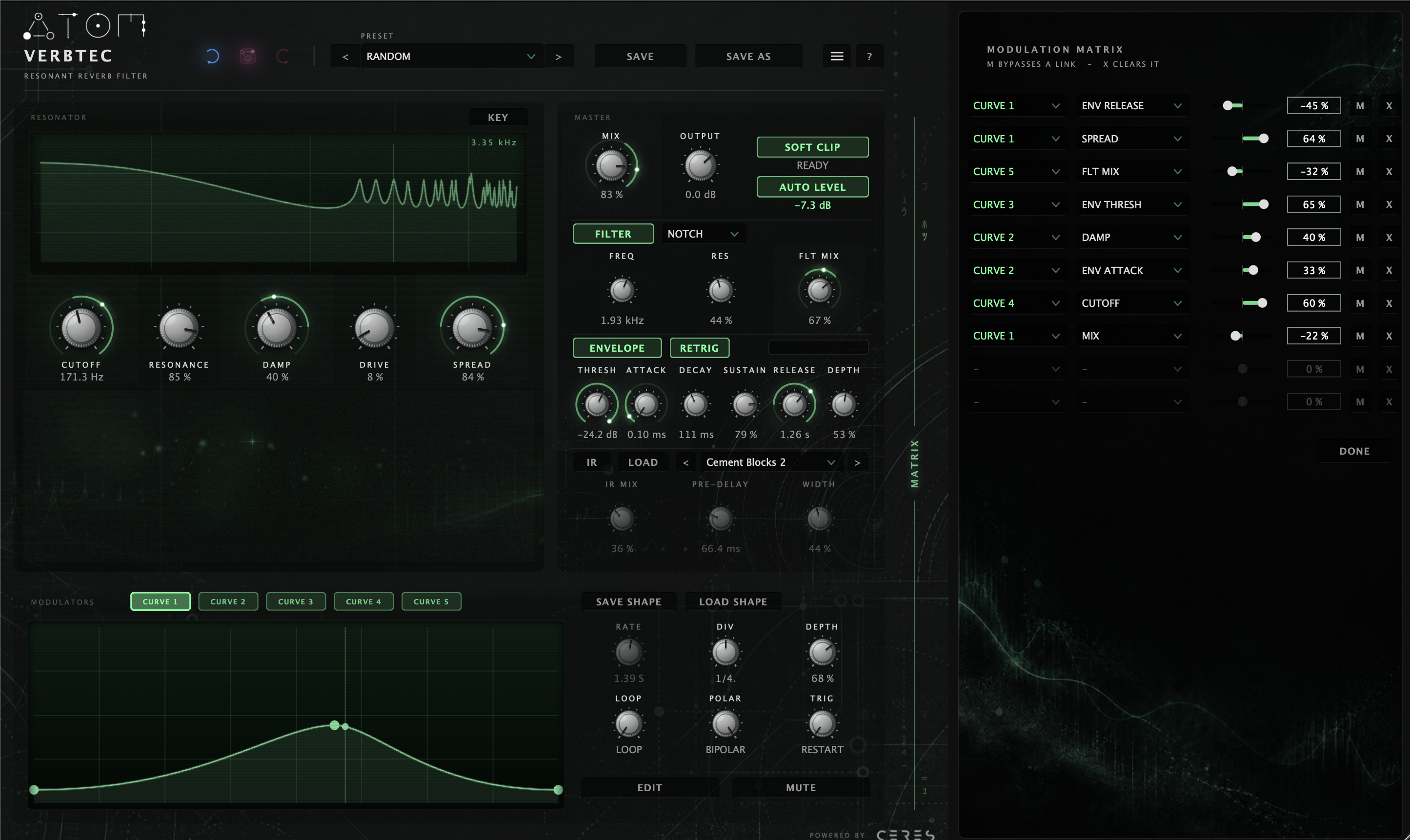Bypass the SPREAD link with M
The width and height of the screenshot is (1410, 840).
(x=1360, y=139)
